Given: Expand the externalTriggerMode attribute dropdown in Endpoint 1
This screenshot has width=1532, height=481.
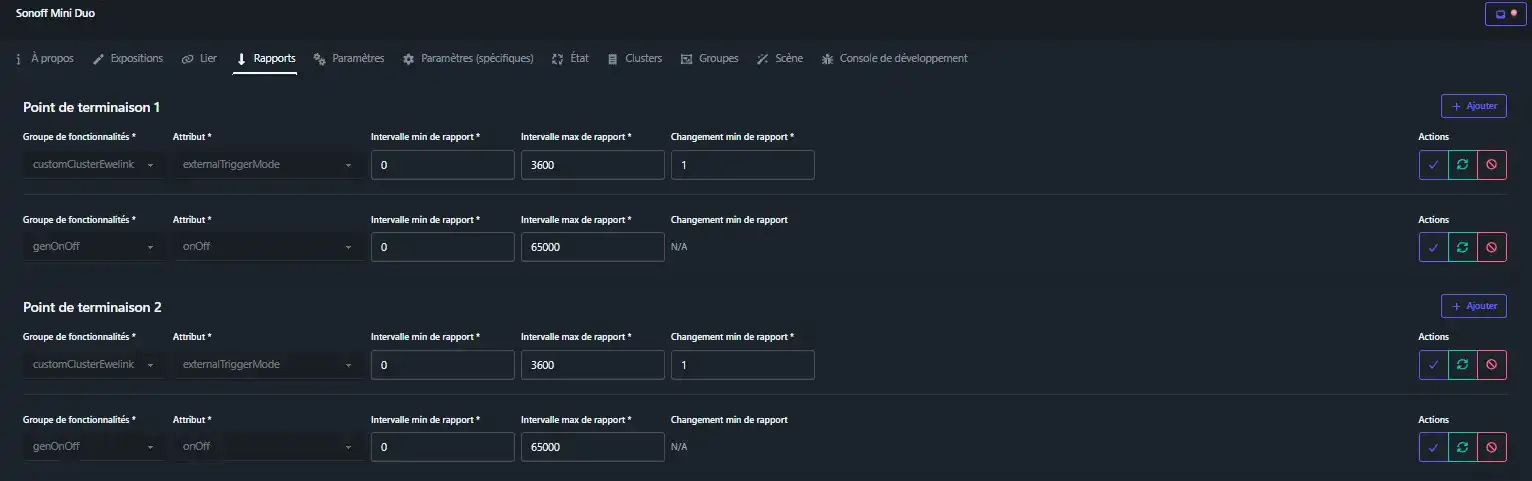Looking at the screenshot, I should point(266,165).
